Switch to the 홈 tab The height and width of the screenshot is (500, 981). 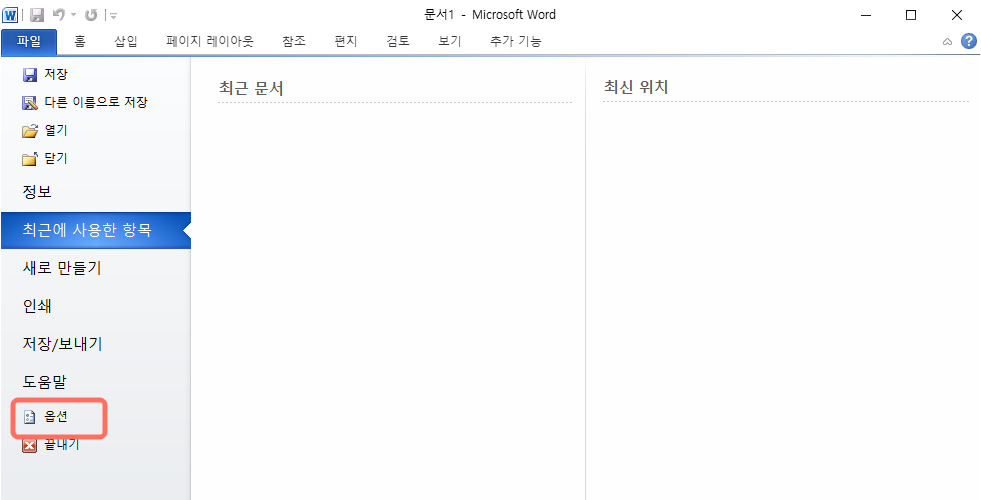pos(80,42)
